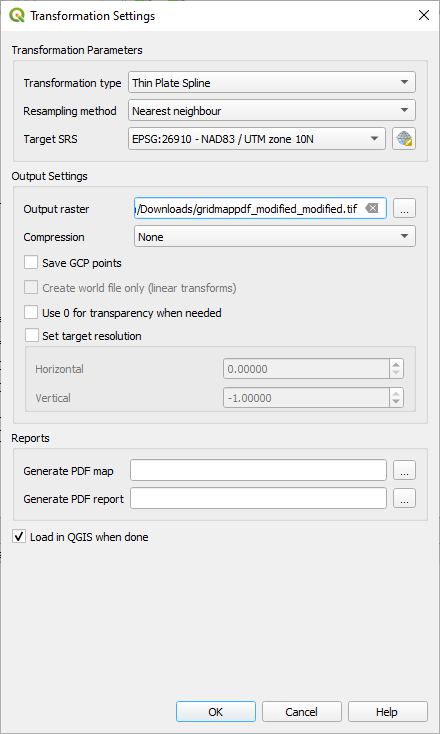Image resolution: width=440 pixels, height=734 pixels.
Task: Open the CRS selector globe icon
Action: [404, 139]
